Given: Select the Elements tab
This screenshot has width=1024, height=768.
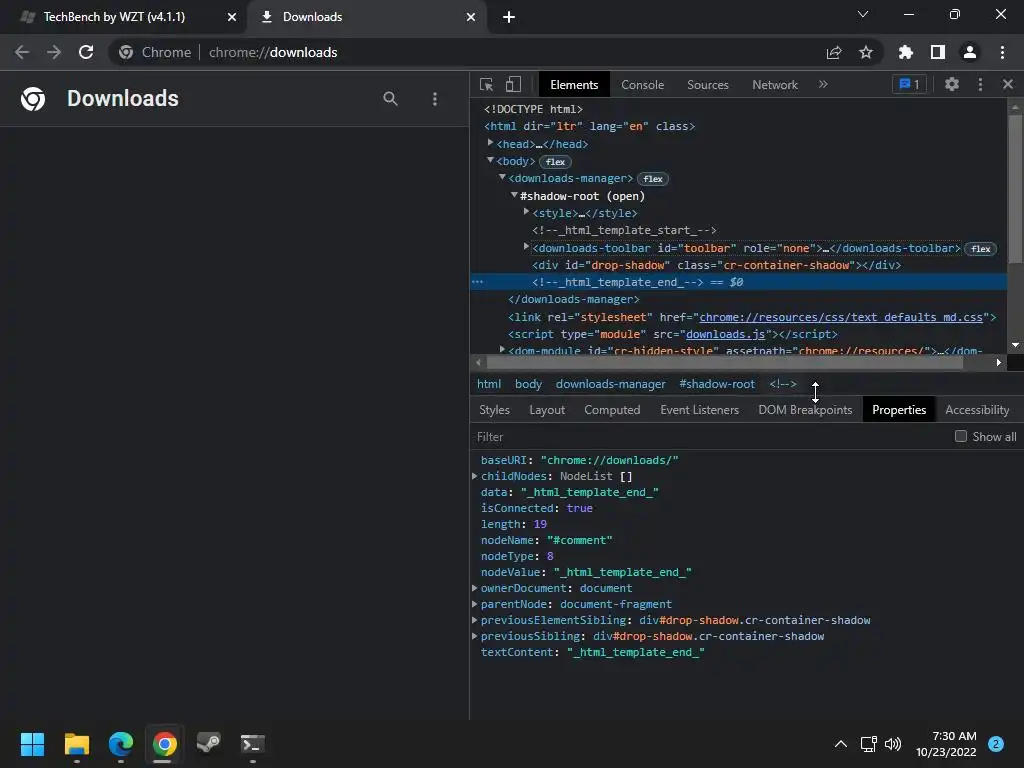Looking at the screenshot, I should 574,84.
